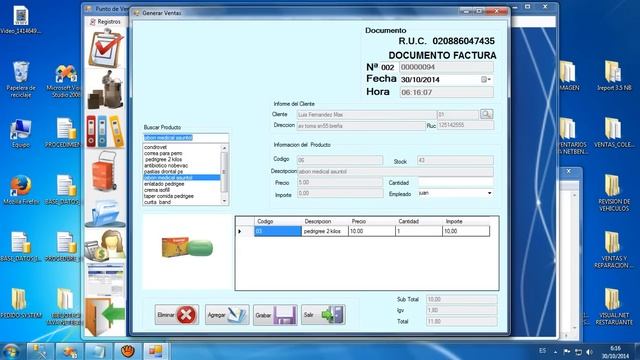Open the Registros menu in Punto de Venta window
Screen dimensions: 640x360
click(x=106, y=22)
